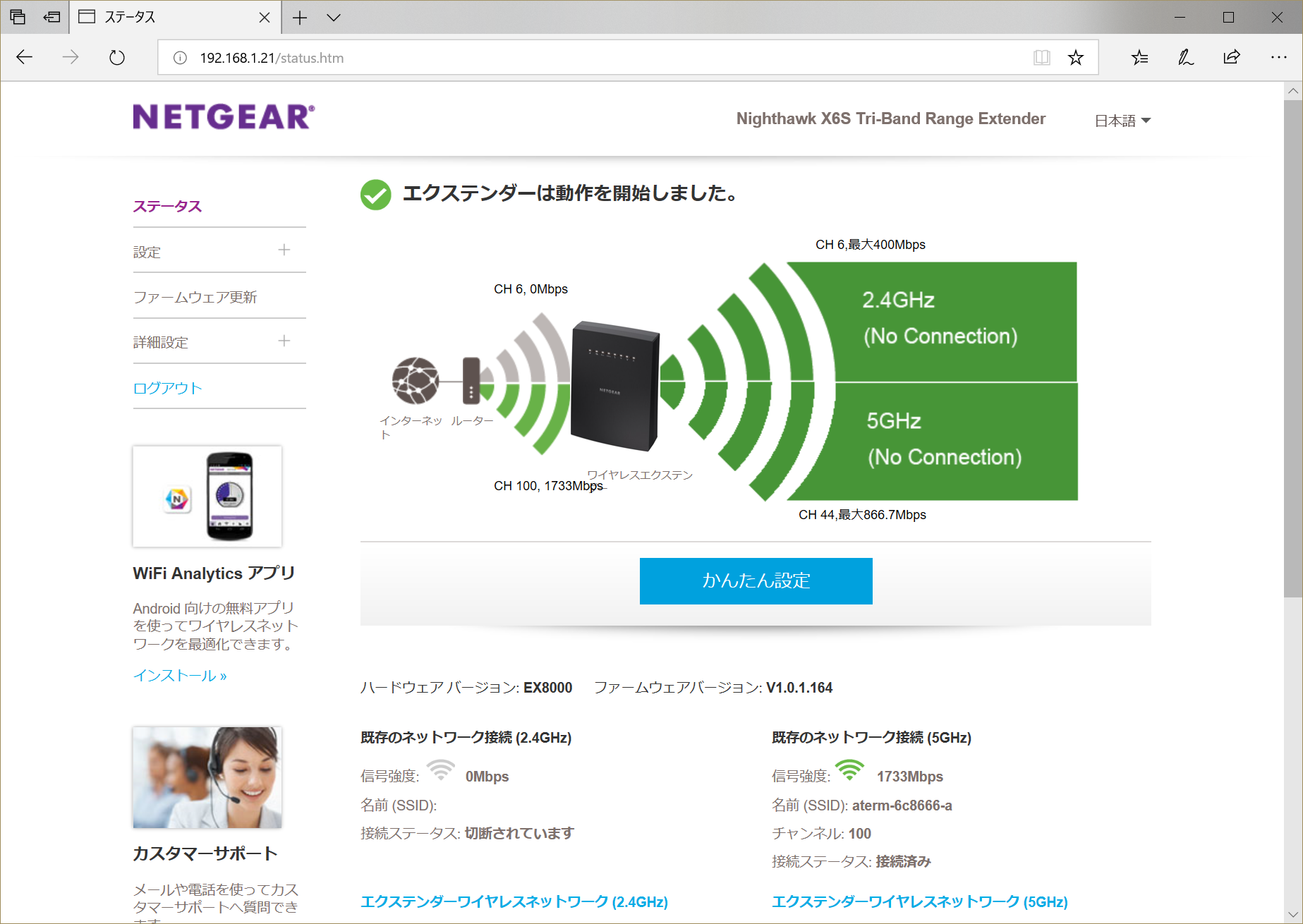This screenshot has height=924, width=1303.
Task: Open the favorites hub icon
Action: (x=1139, y=58)
